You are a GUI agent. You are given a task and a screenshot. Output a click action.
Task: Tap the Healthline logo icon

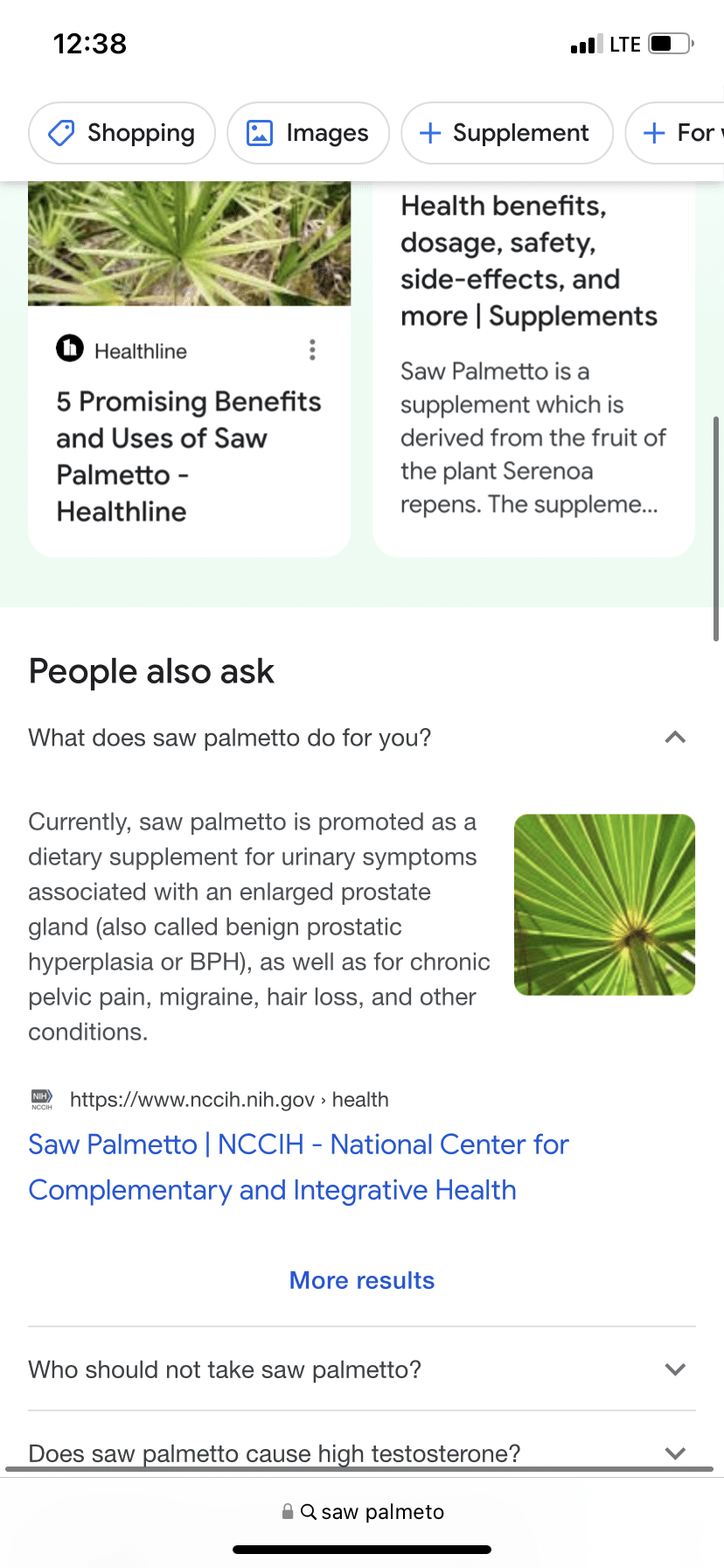(x=70, y=348)
